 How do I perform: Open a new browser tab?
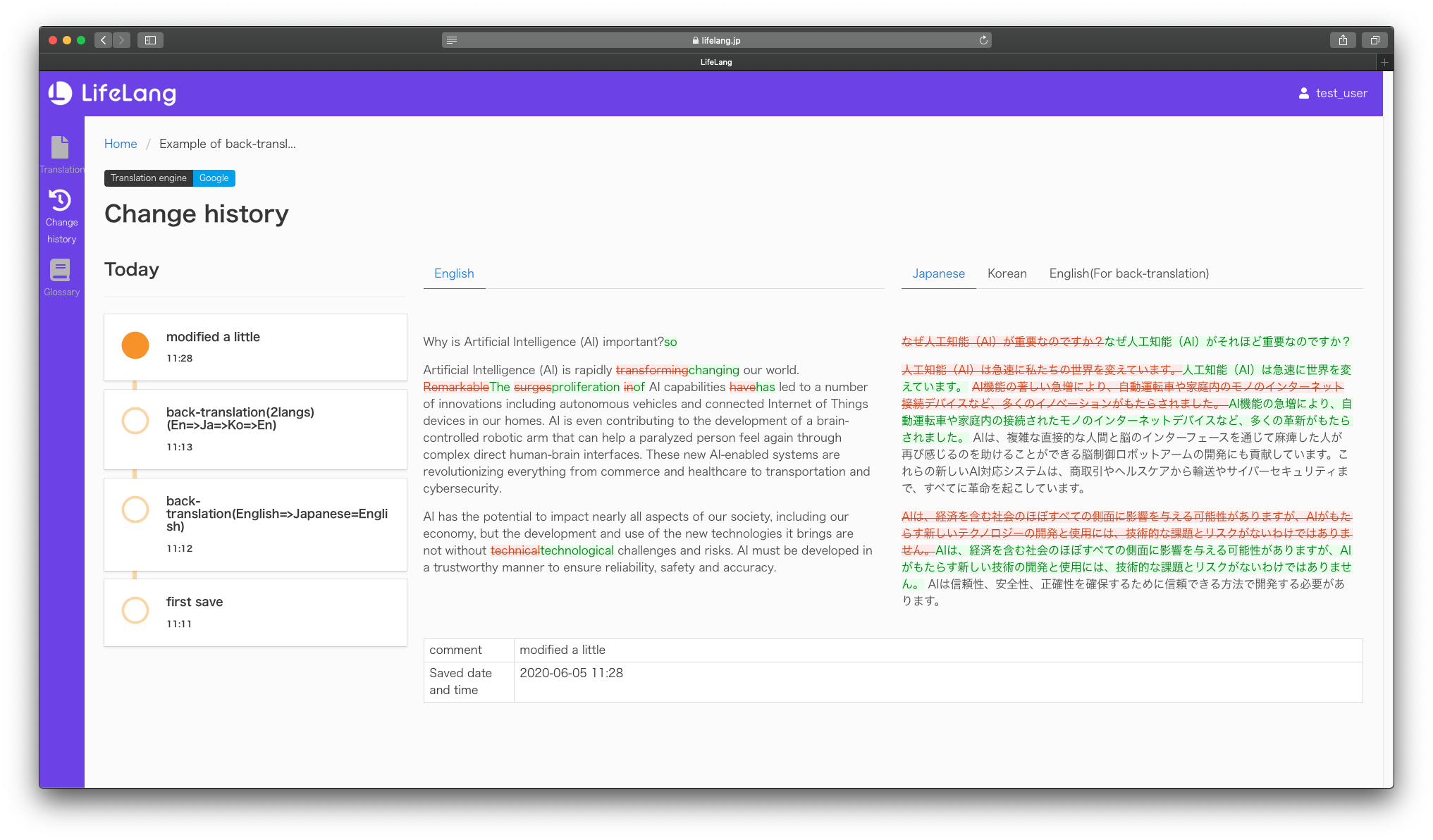click(x=1384, y=62)
